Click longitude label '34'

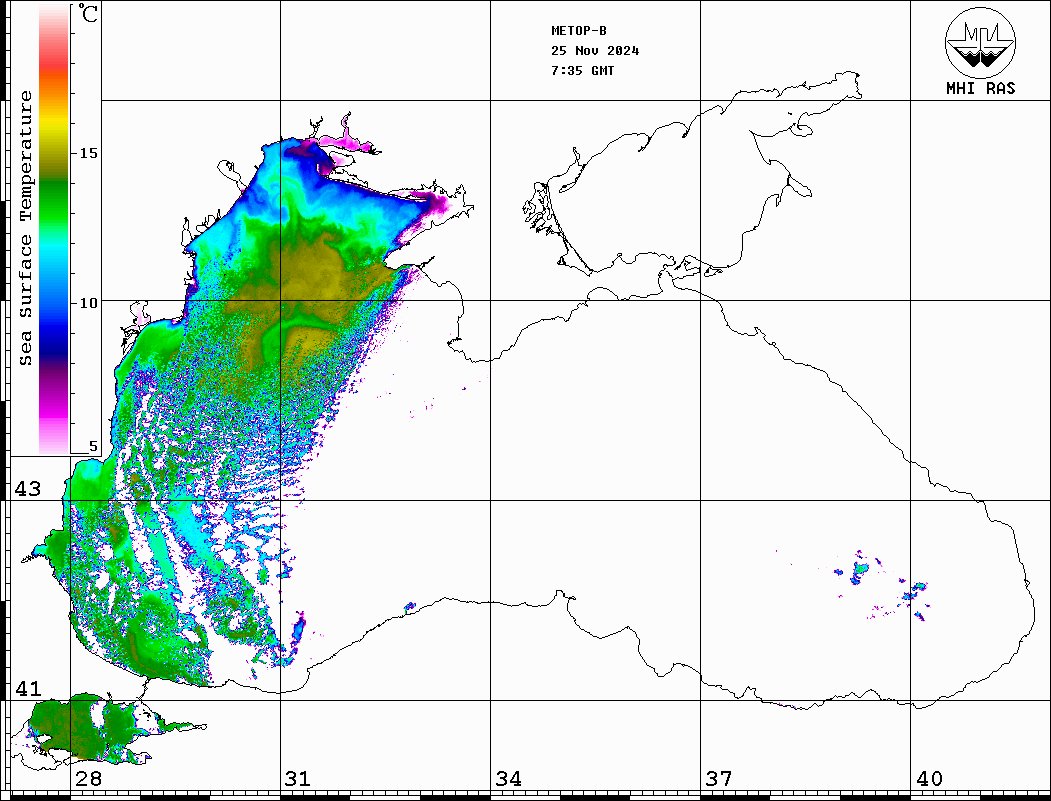tap(509, 779)
